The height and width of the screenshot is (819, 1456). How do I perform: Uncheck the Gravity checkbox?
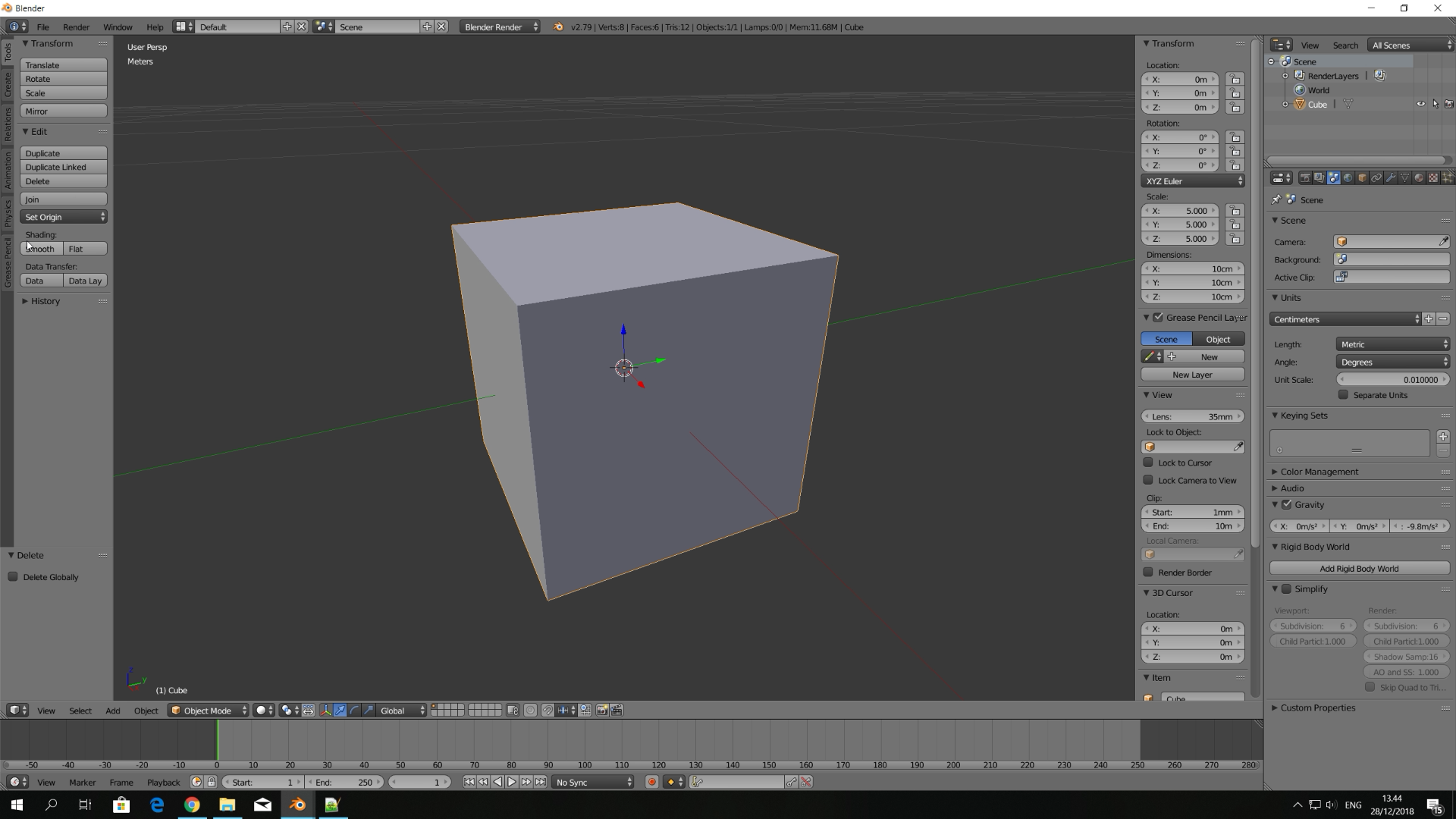point(1286,505)
